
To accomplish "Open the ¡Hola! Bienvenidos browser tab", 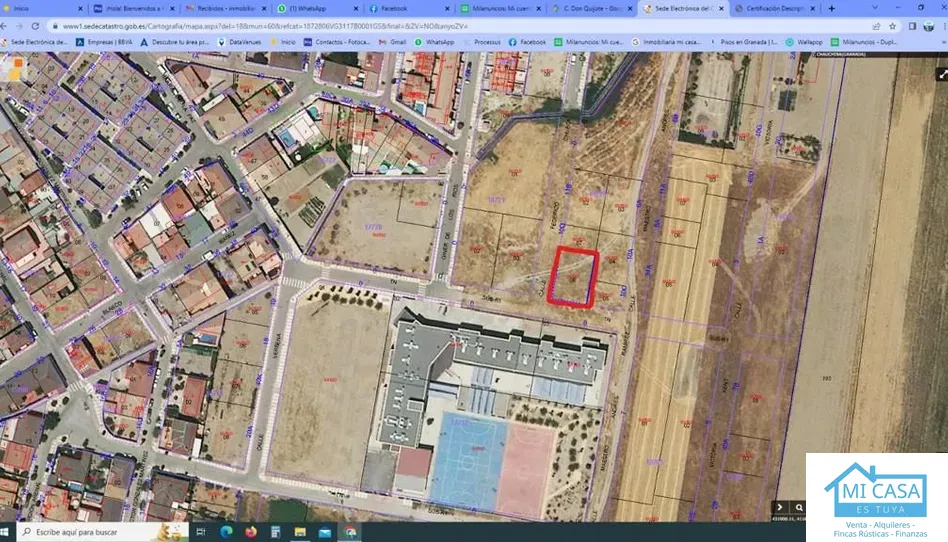I will [134, 8].
